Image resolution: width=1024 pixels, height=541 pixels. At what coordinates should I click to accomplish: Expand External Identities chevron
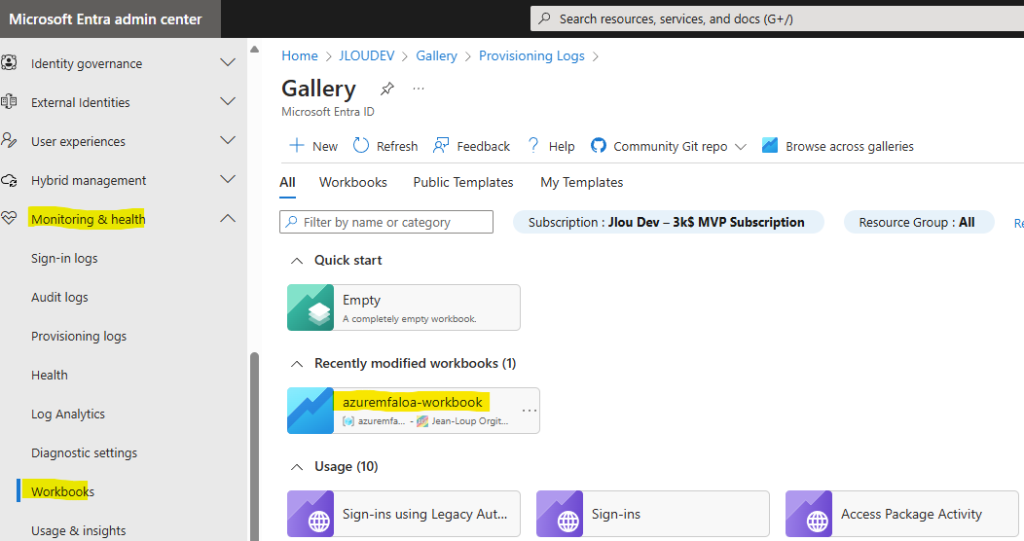227,101
